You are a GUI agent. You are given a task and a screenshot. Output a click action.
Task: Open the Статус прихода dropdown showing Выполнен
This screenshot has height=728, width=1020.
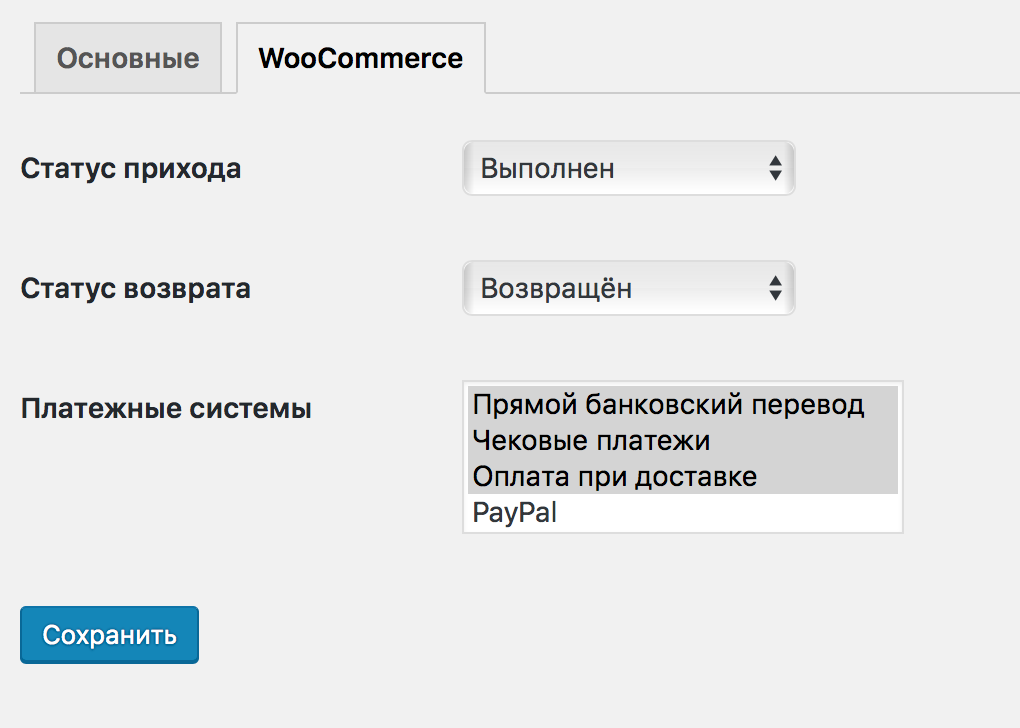tap(628, 169)
